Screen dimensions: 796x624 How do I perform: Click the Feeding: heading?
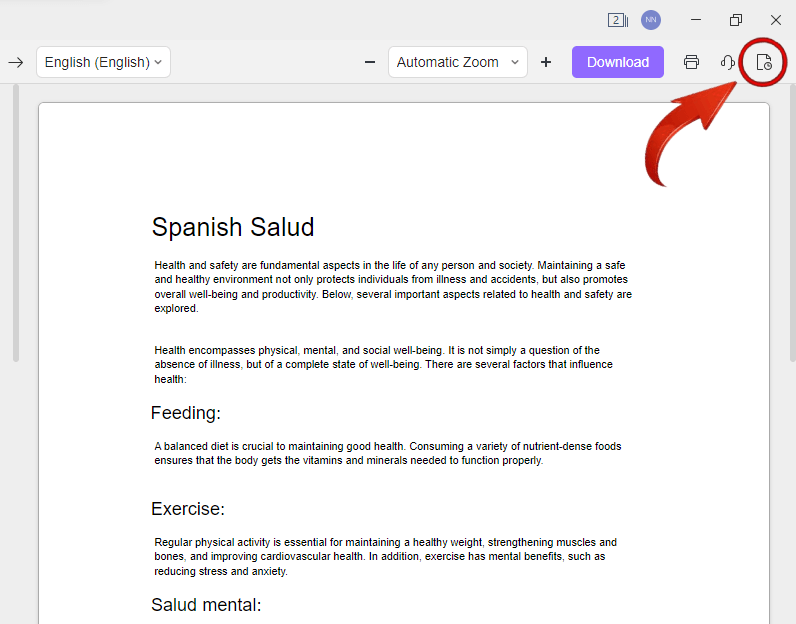tap(186, 413)
